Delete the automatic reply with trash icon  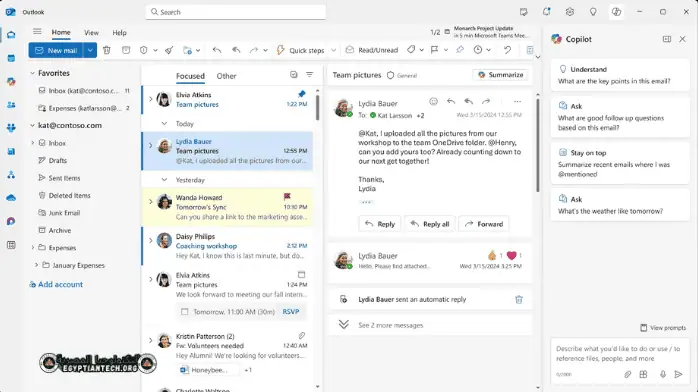pyautogui.click(x=519, y=299)
